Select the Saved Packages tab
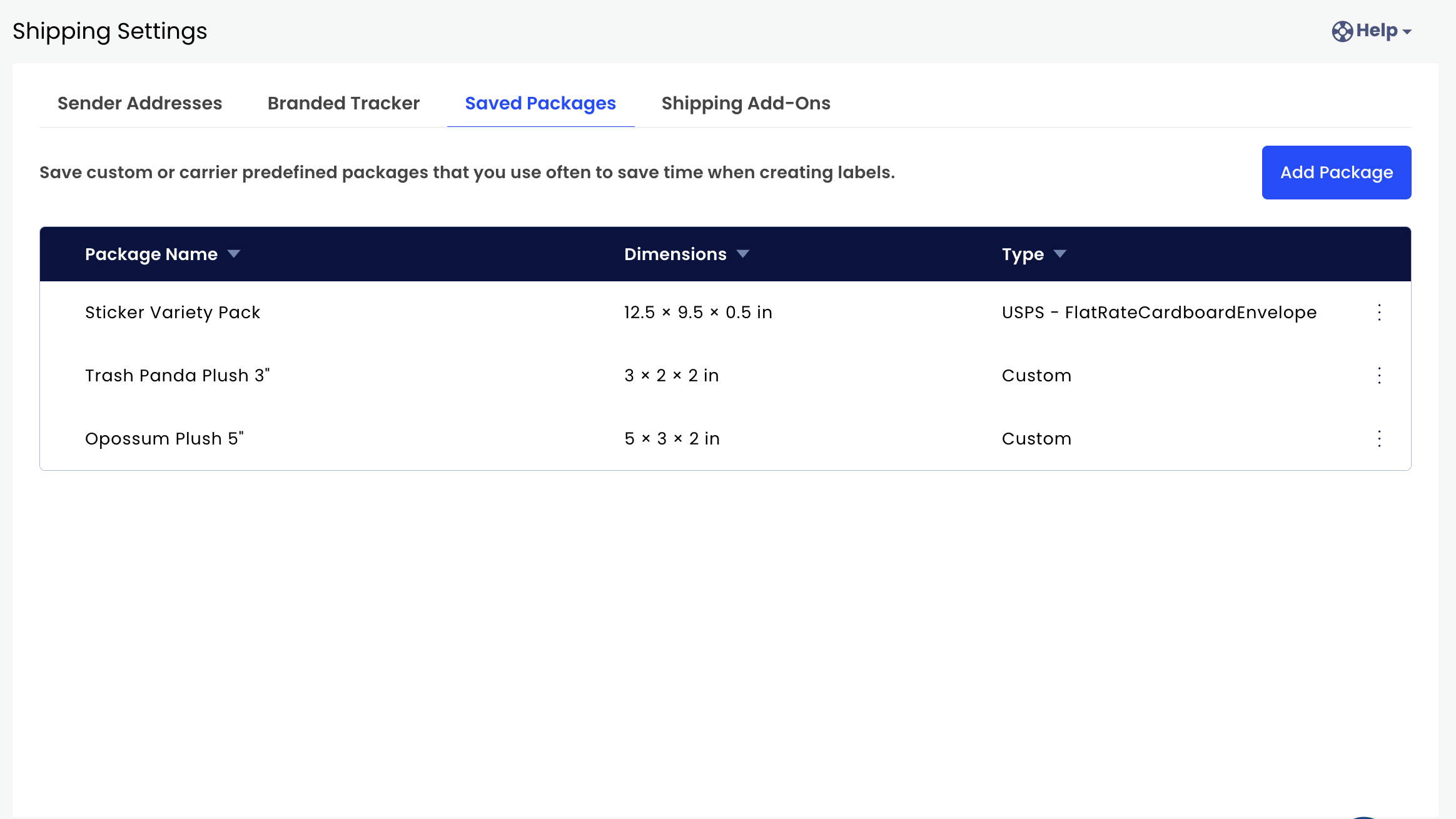The height and width of the screenshot is (819, 1456). pyautogui.click(x=540, y=103)
